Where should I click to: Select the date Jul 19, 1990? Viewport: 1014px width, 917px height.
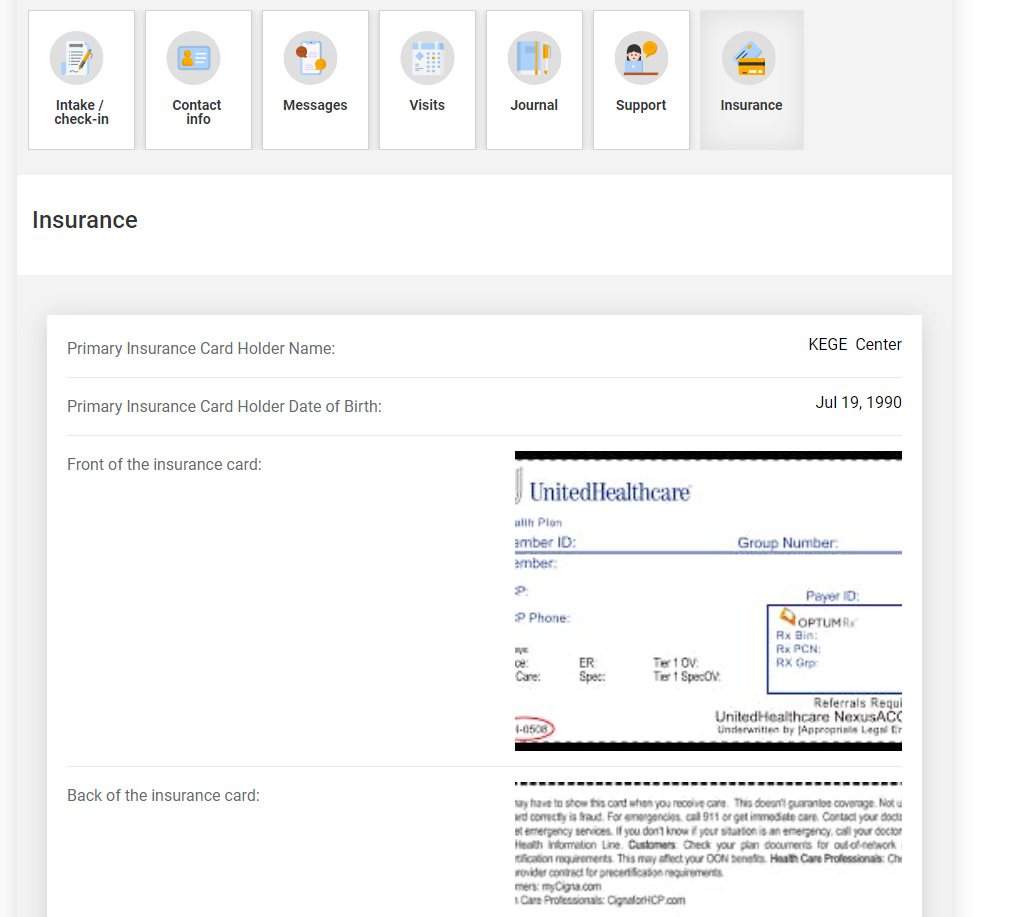(x=858, y=402)
